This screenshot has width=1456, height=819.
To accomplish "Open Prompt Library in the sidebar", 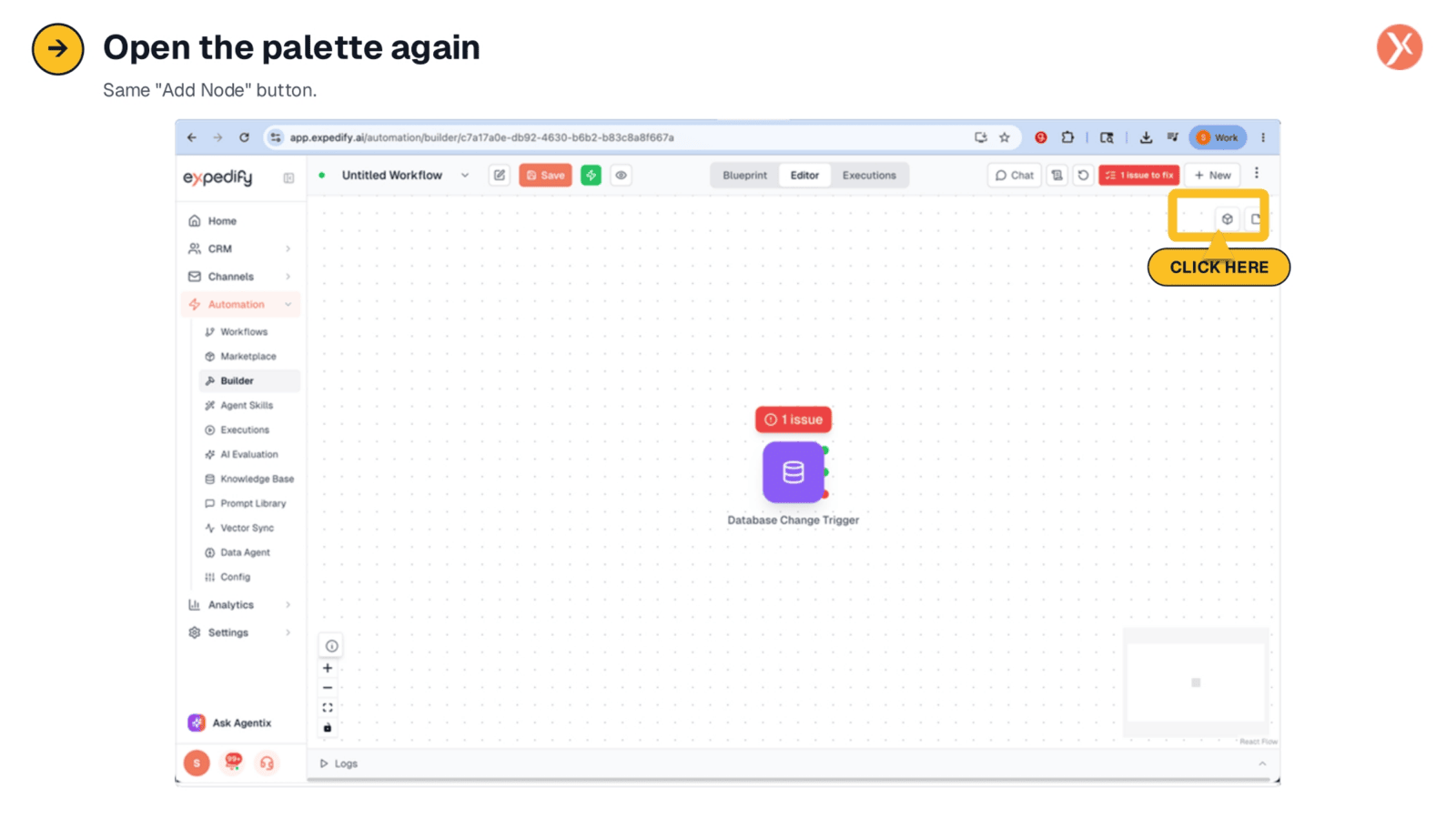I will [249, 503].
